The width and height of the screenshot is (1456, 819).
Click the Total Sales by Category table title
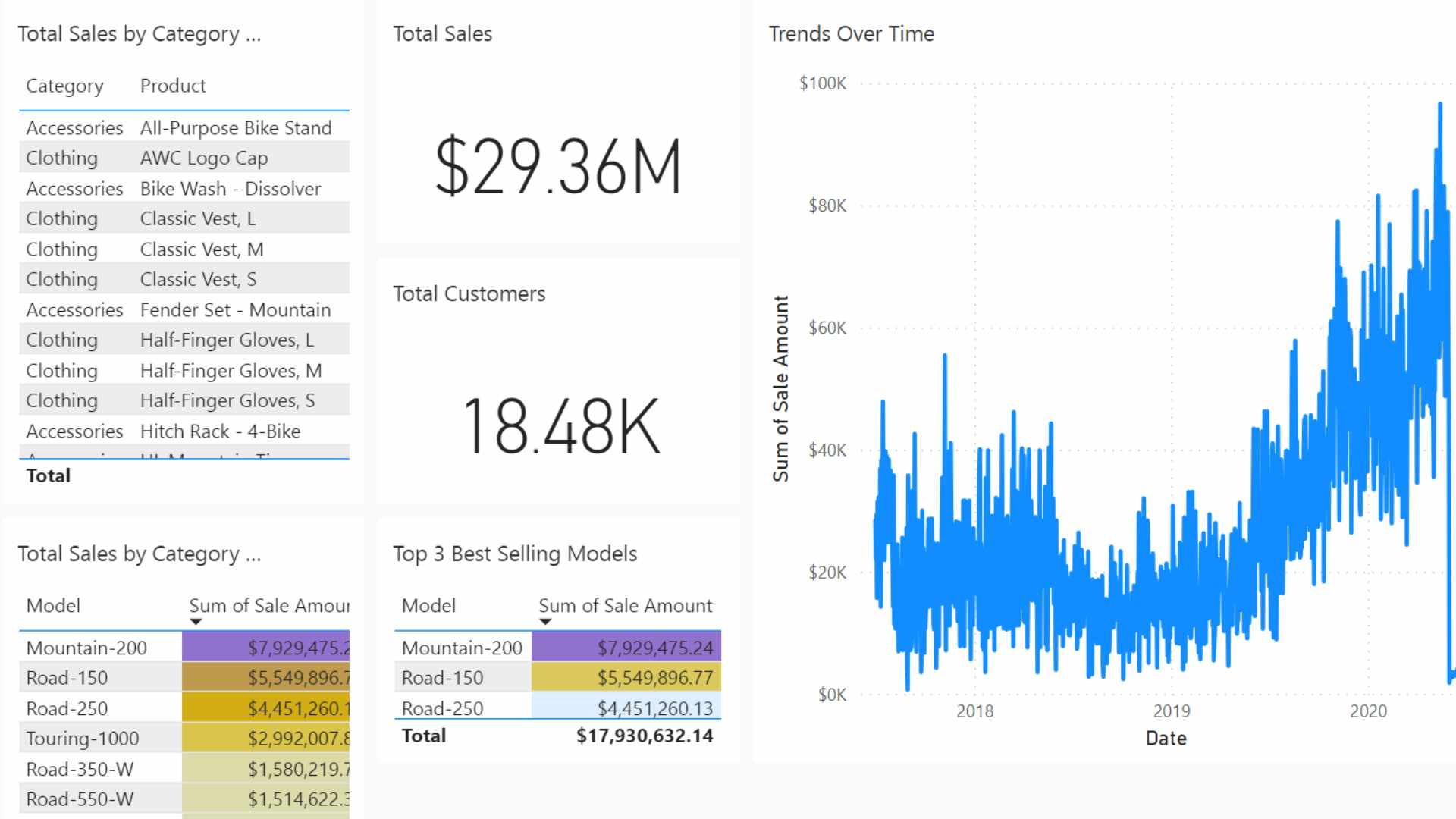pyautogui.click(x=140, y=33)
